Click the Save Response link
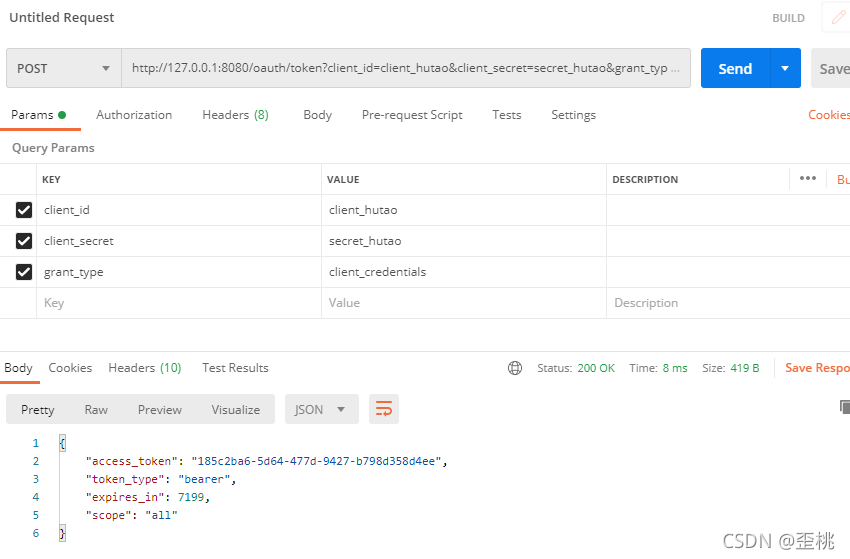This screenshot has width=850, height=559. coord(817,368)
